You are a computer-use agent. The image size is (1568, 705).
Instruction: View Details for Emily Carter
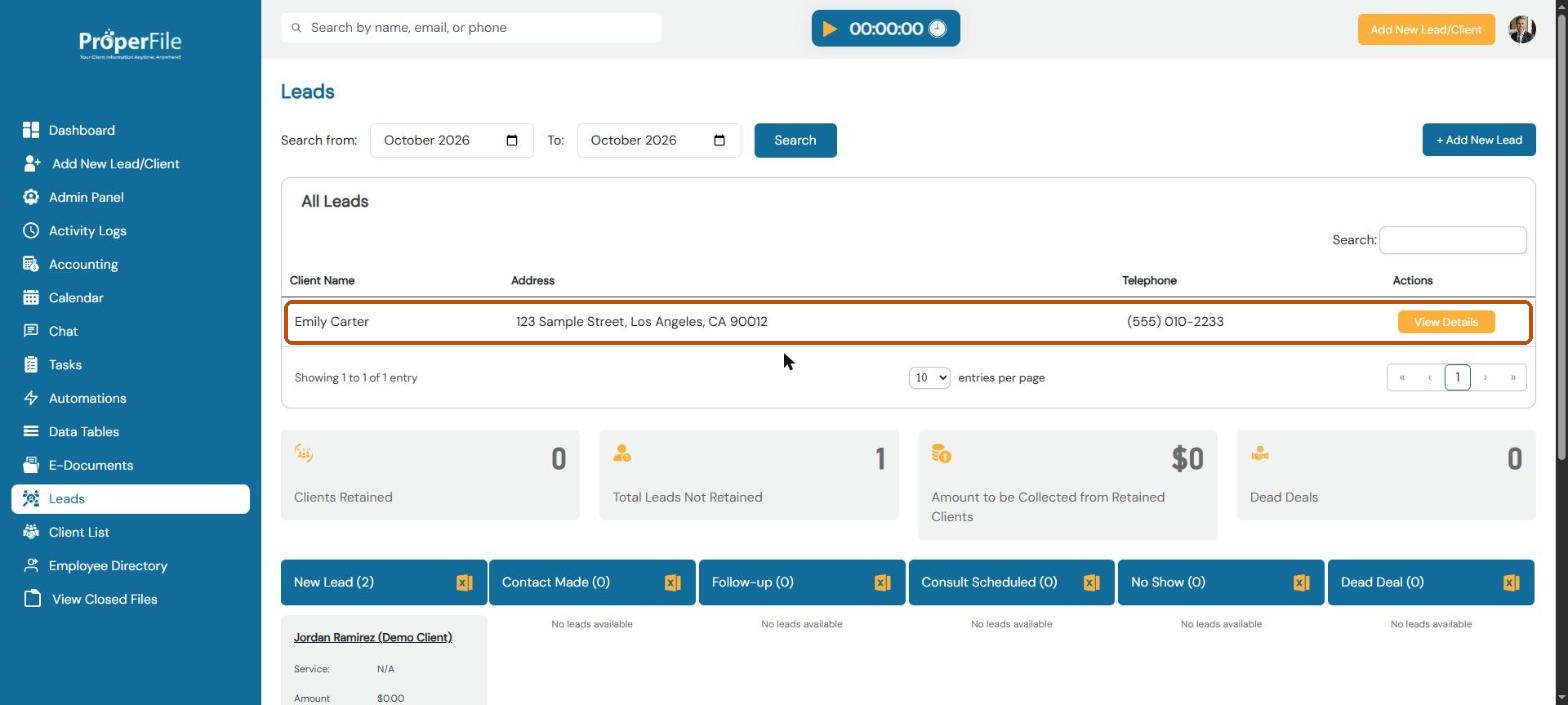[1445, 322]
